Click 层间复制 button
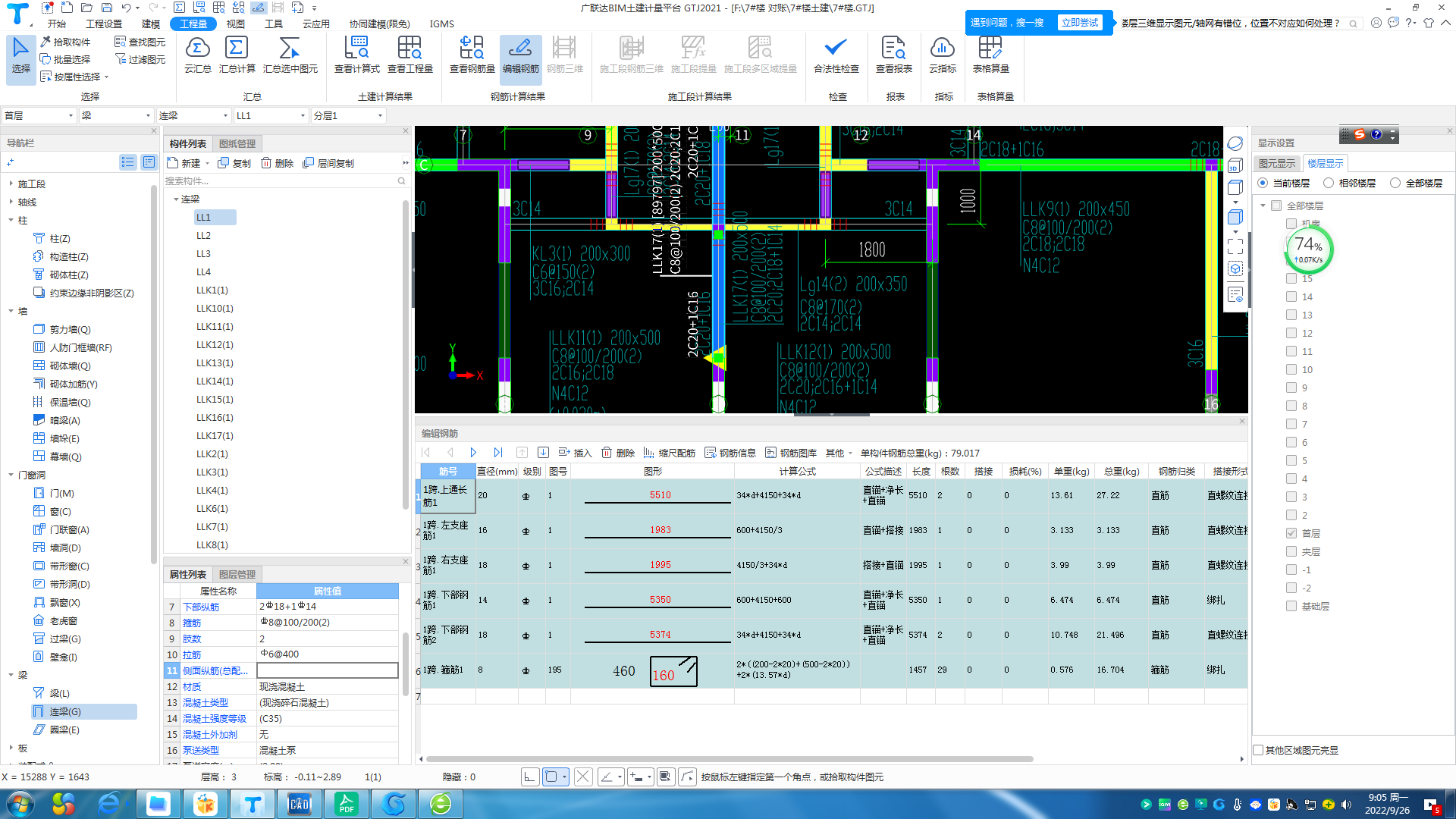 [x=328, y=163]
